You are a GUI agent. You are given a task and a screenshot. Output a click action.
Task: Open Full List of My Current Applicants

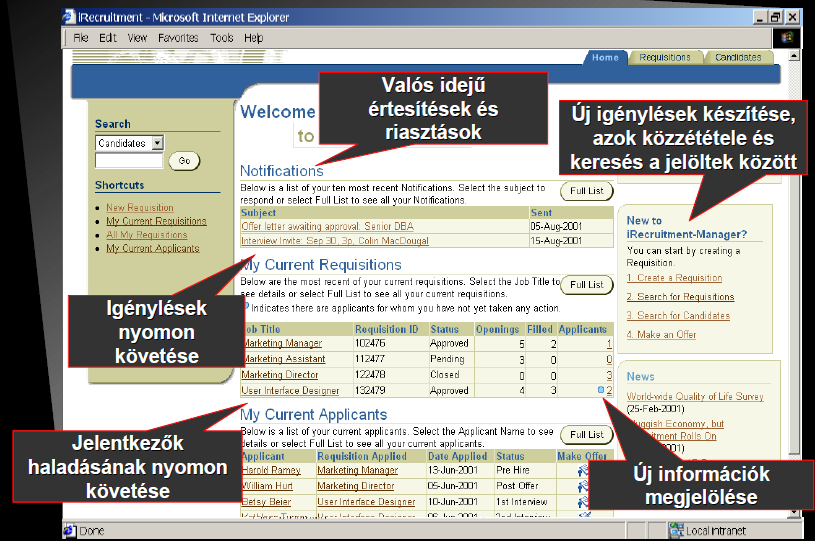tap(587, 434)
